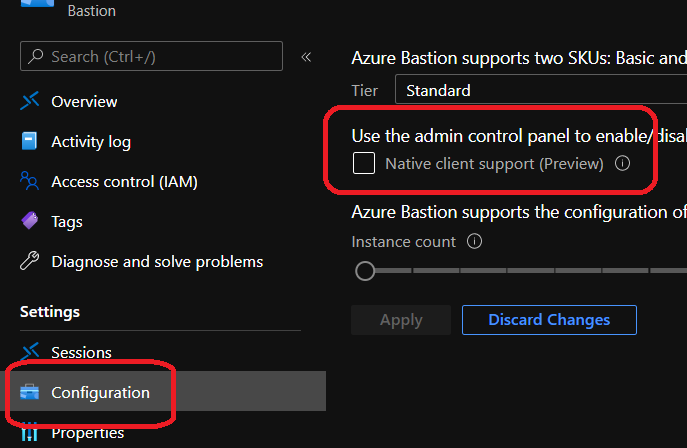Click info icon next to Native client support

point(622,163)
